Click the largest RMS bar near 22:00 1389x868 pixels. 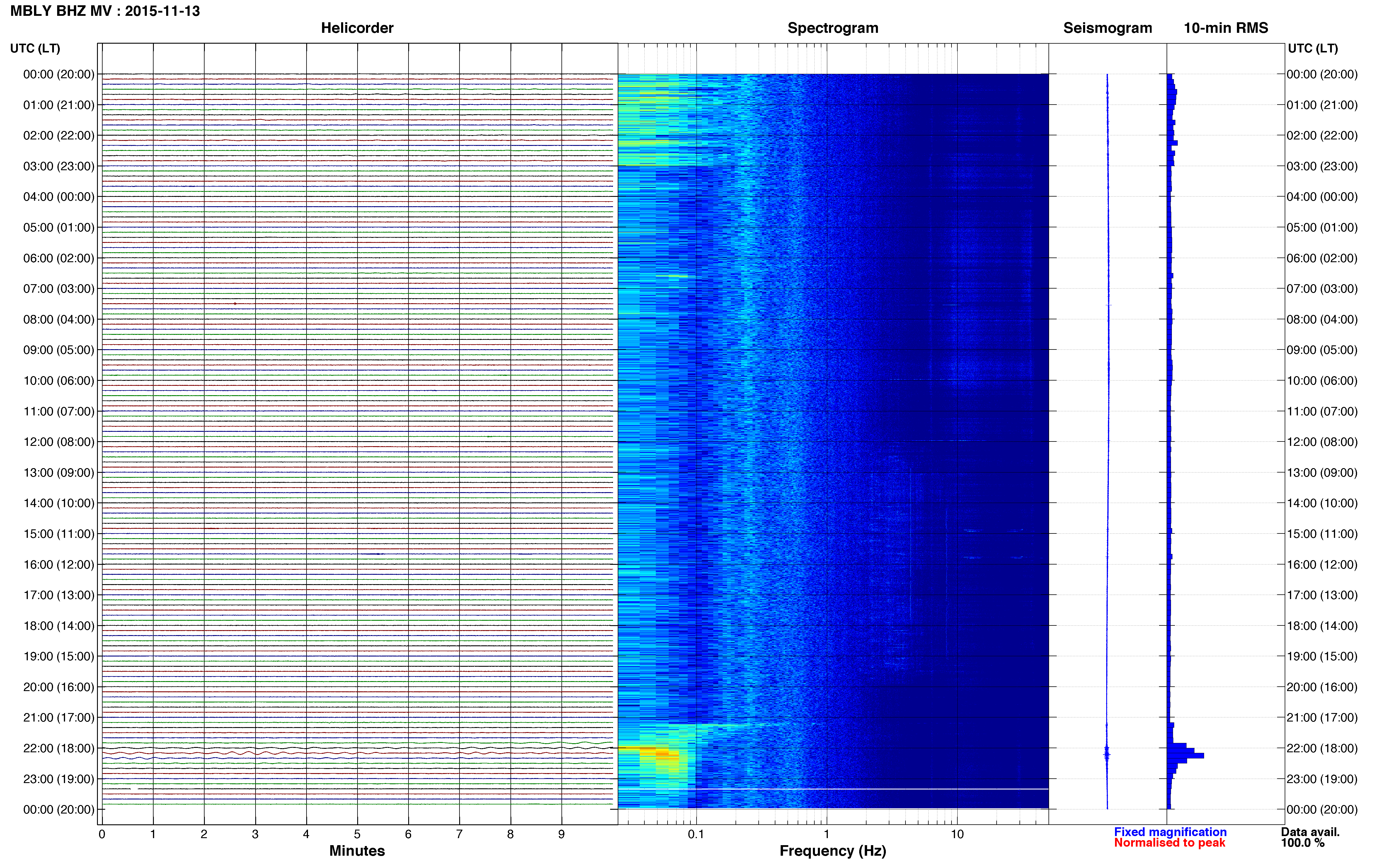point(1185,756)
